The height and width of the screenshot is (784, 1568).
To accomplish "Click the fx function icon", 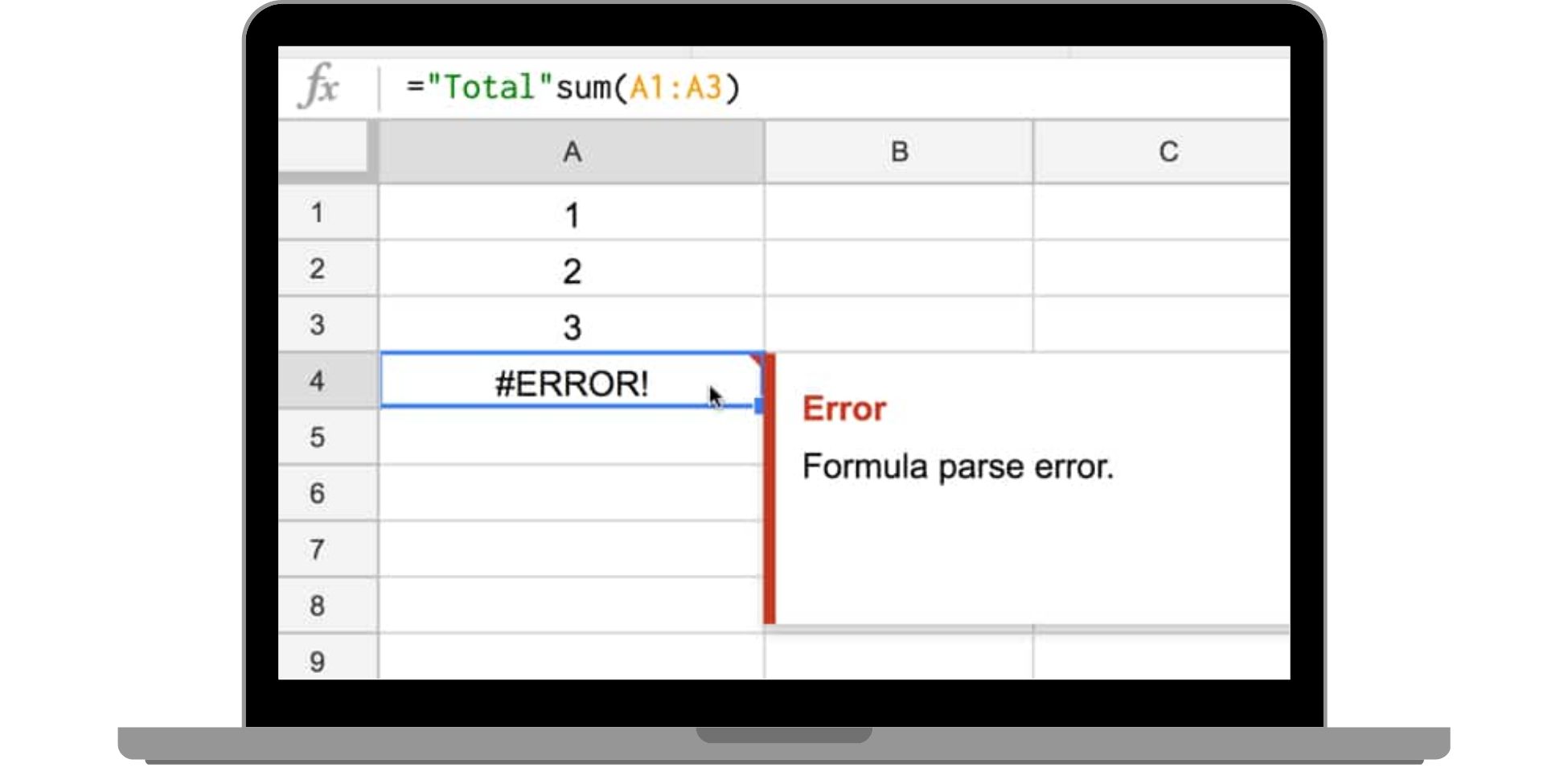I will click(x=320, y=84).
